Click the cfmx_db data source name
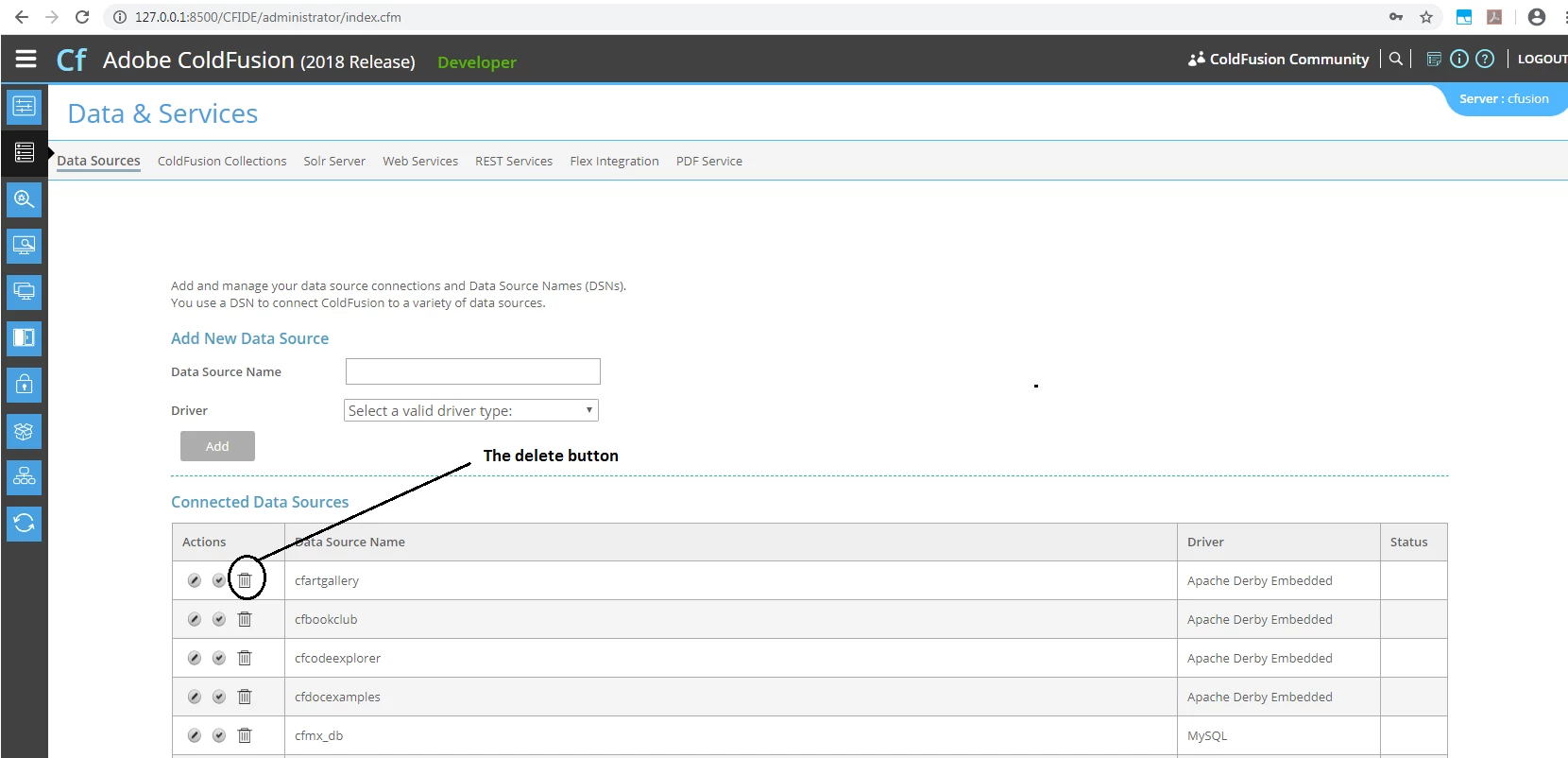1568x758 pixels. [x=318, y=735]
